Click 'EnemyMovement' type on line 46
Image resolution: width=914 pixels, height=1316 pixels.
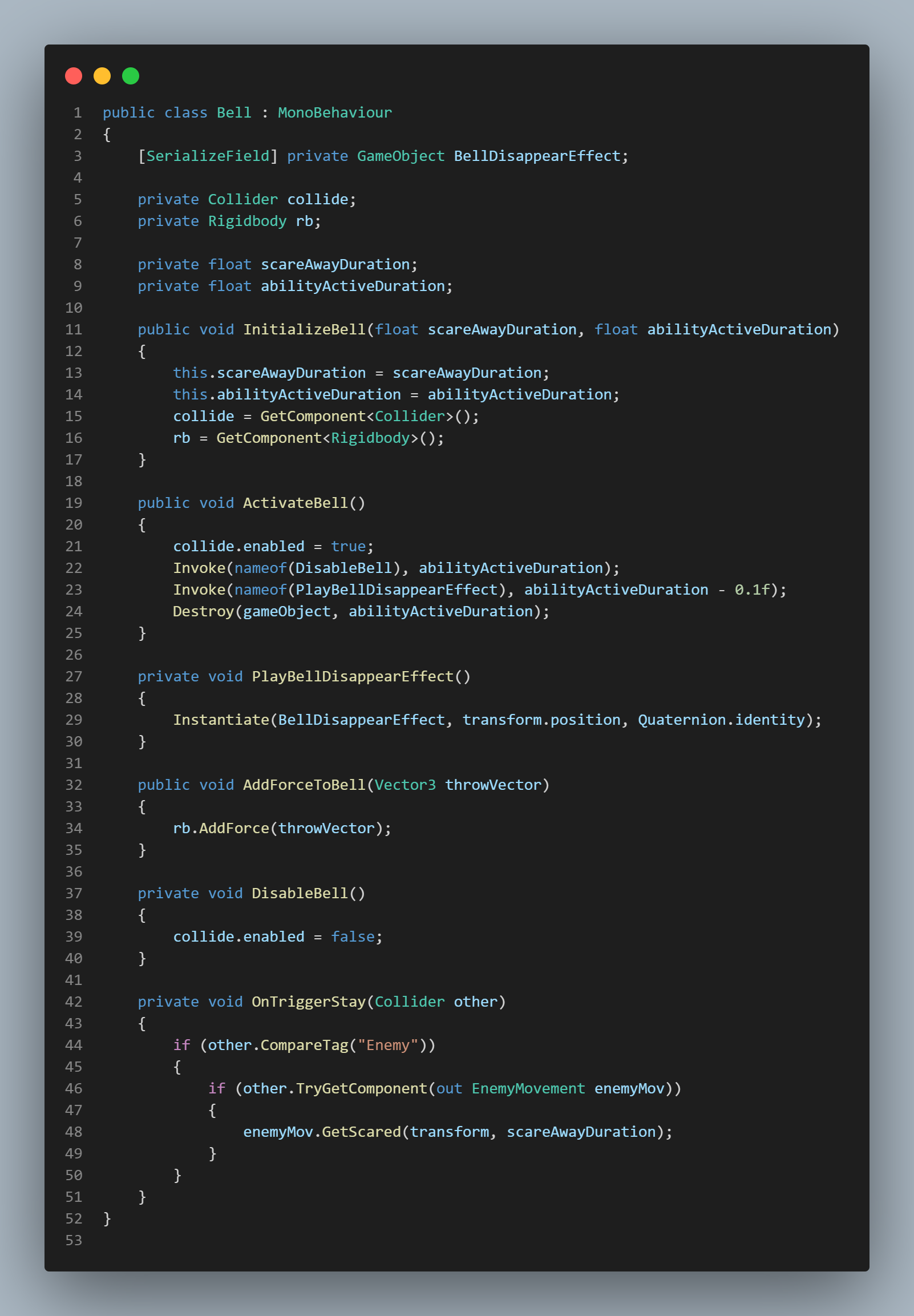click(528, 1089)
